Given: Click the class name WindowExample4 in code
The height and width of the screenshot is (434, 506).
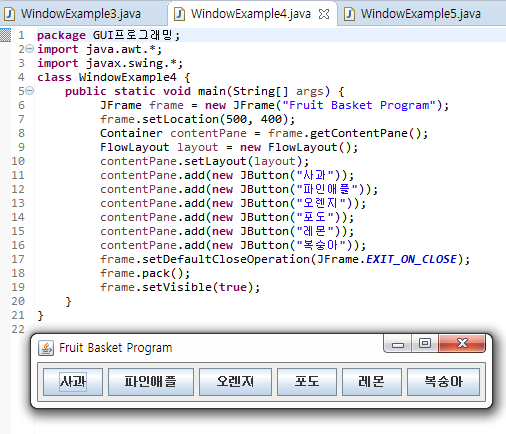Looking at the screenshot, I should [x=127, y=77].
